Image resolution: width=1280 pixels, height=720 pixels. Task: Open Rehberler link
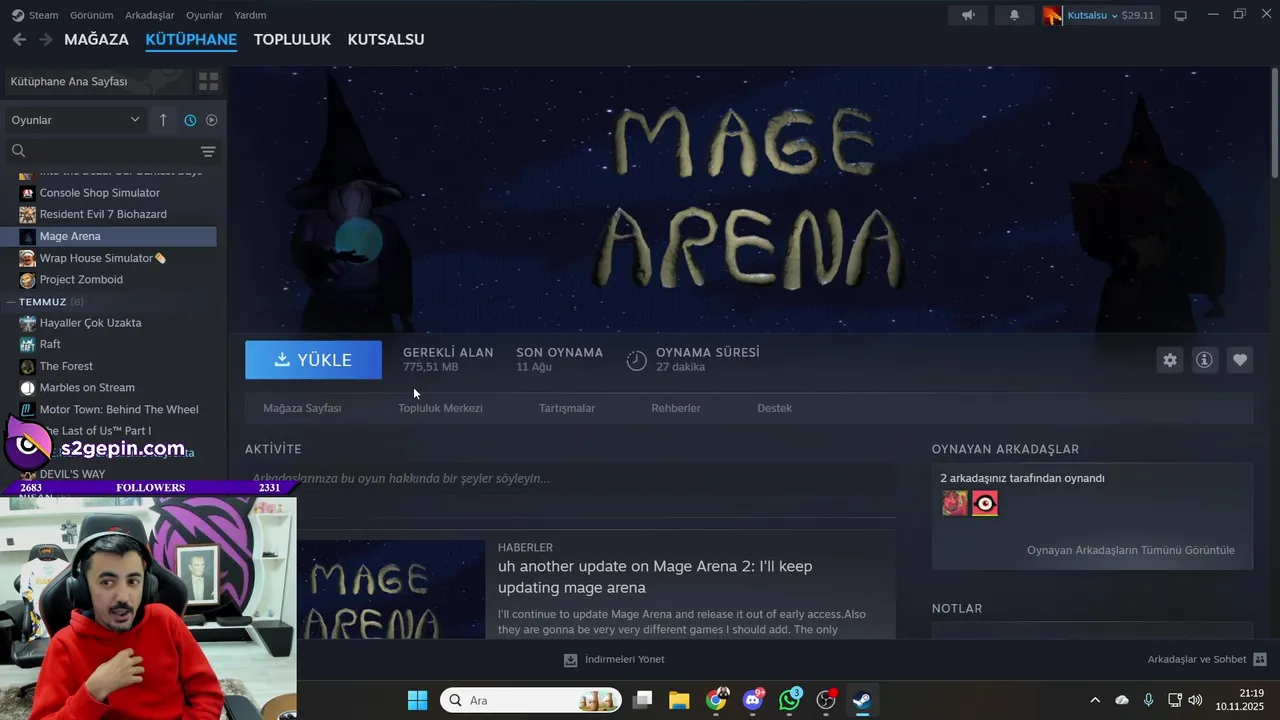coord(676,408)
